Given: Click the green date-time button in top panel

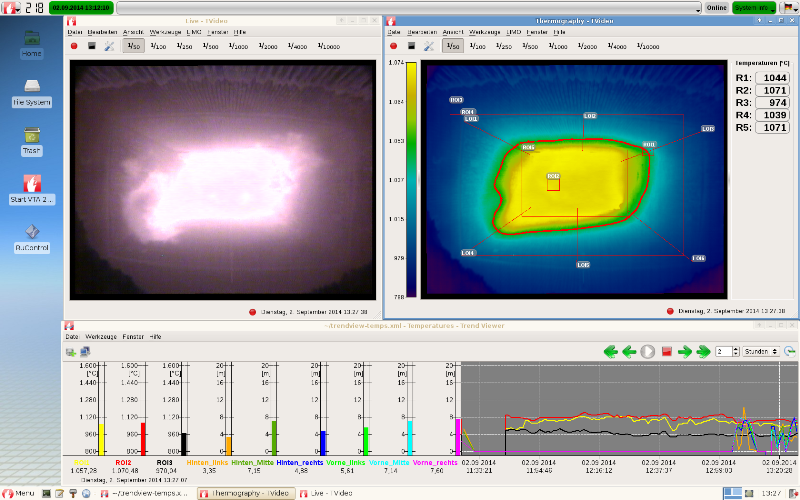Looking at the screenshot, I should [81, 8].
